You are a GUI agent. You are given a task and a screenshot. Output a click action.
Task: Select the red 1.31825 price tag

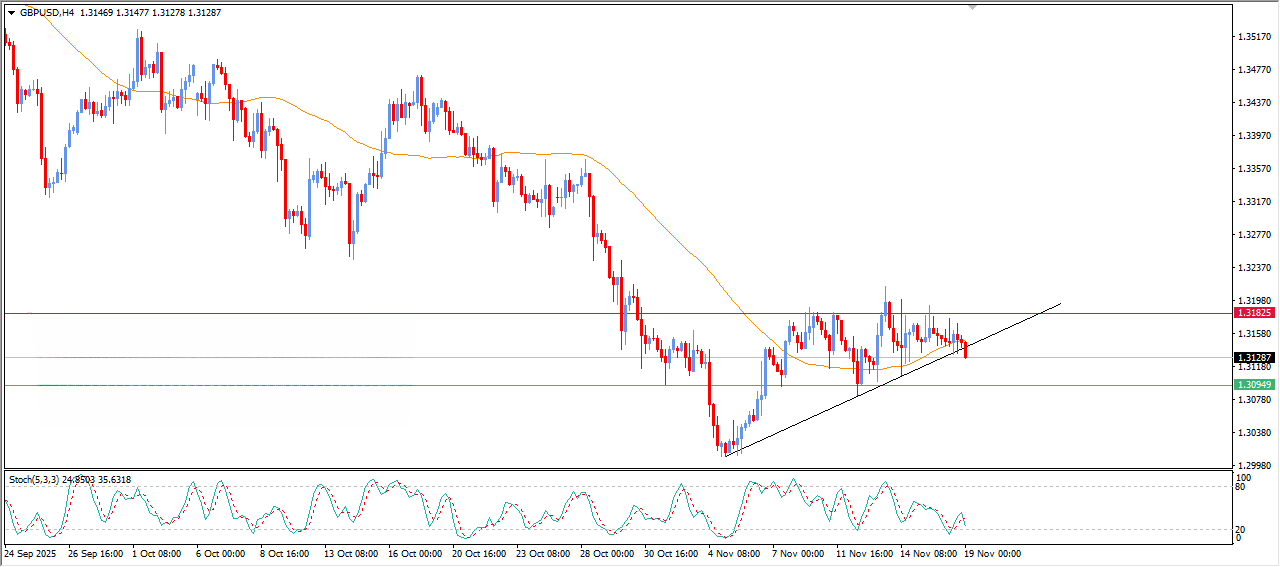click(x=1254, y=313)
